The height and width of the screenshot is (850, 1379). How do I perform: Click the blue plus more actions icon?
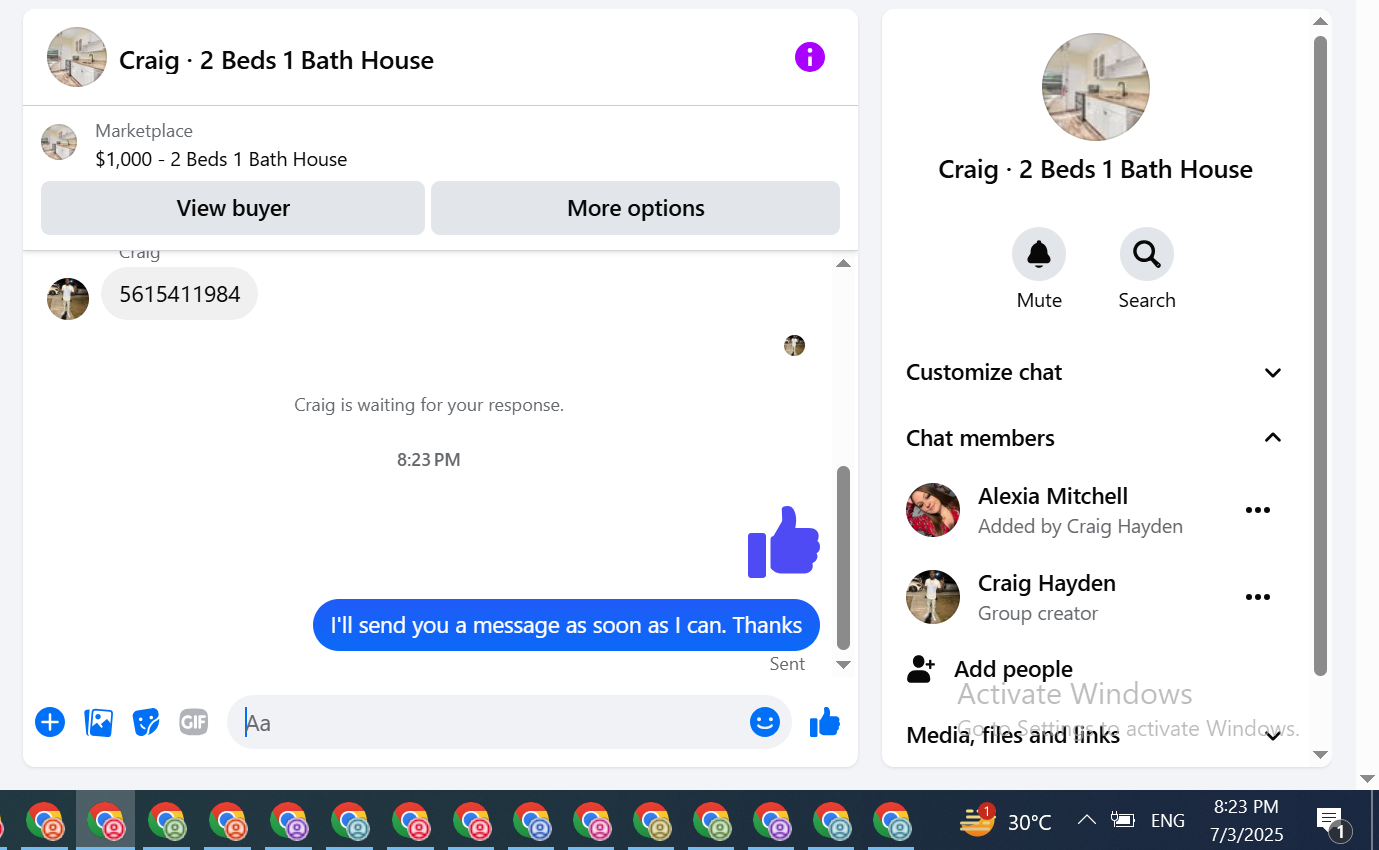[x=50, y=722]
